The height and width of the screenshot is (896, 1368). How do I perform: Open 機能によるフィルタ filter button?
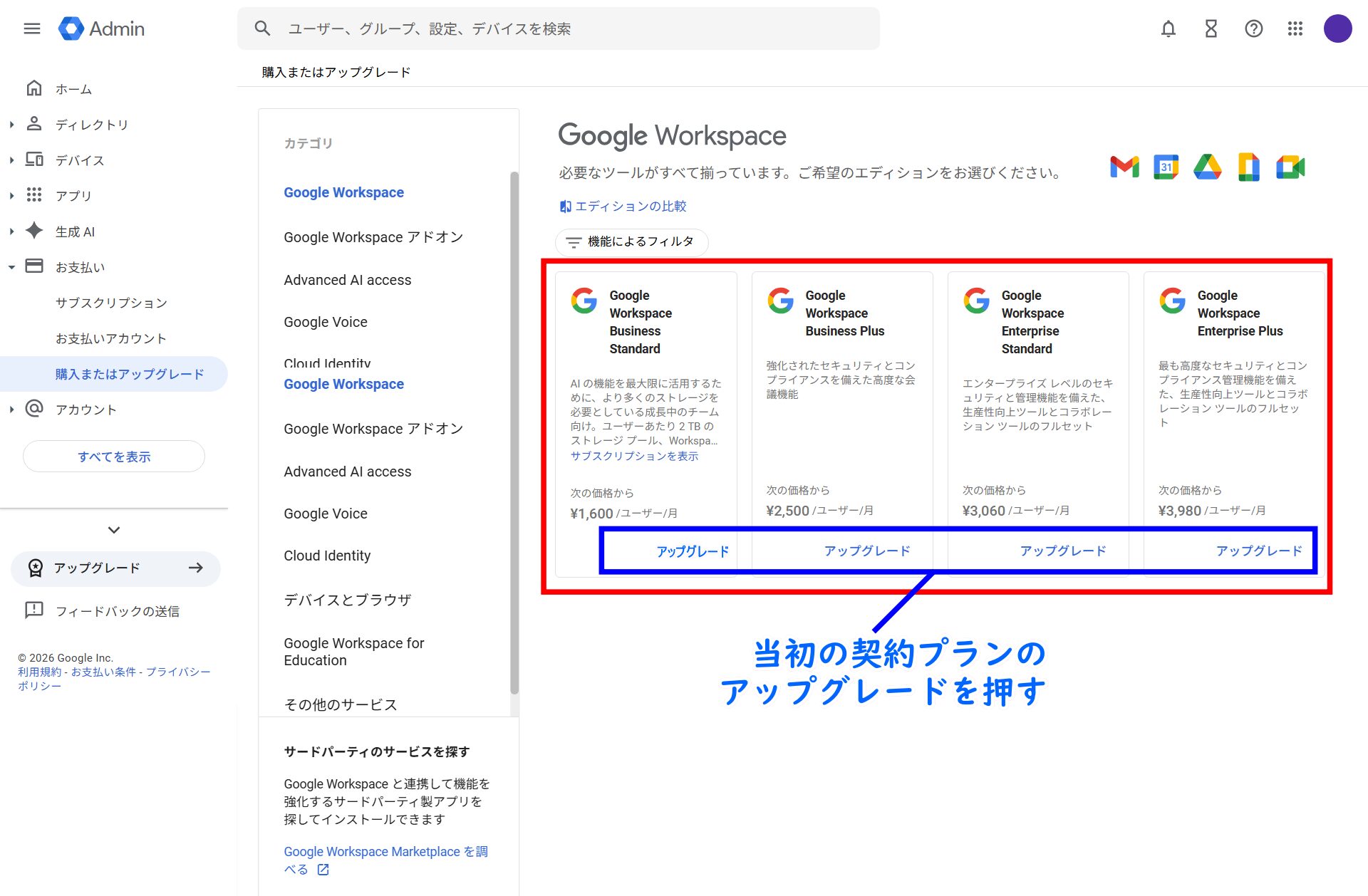631,242
